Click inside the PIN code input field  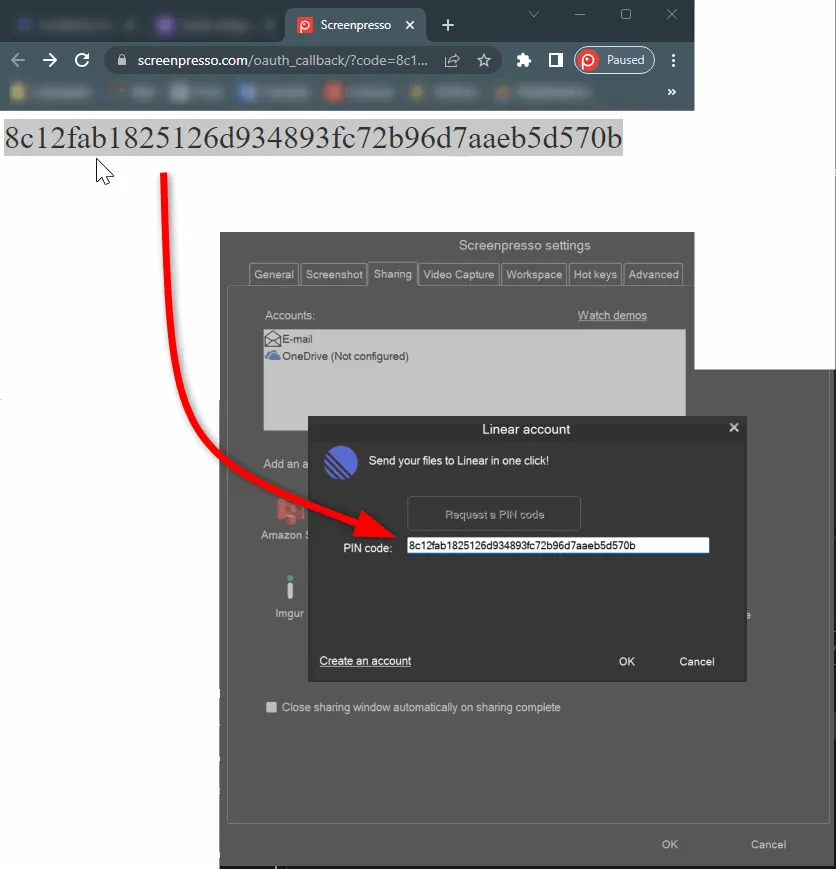tap(557, 545)
